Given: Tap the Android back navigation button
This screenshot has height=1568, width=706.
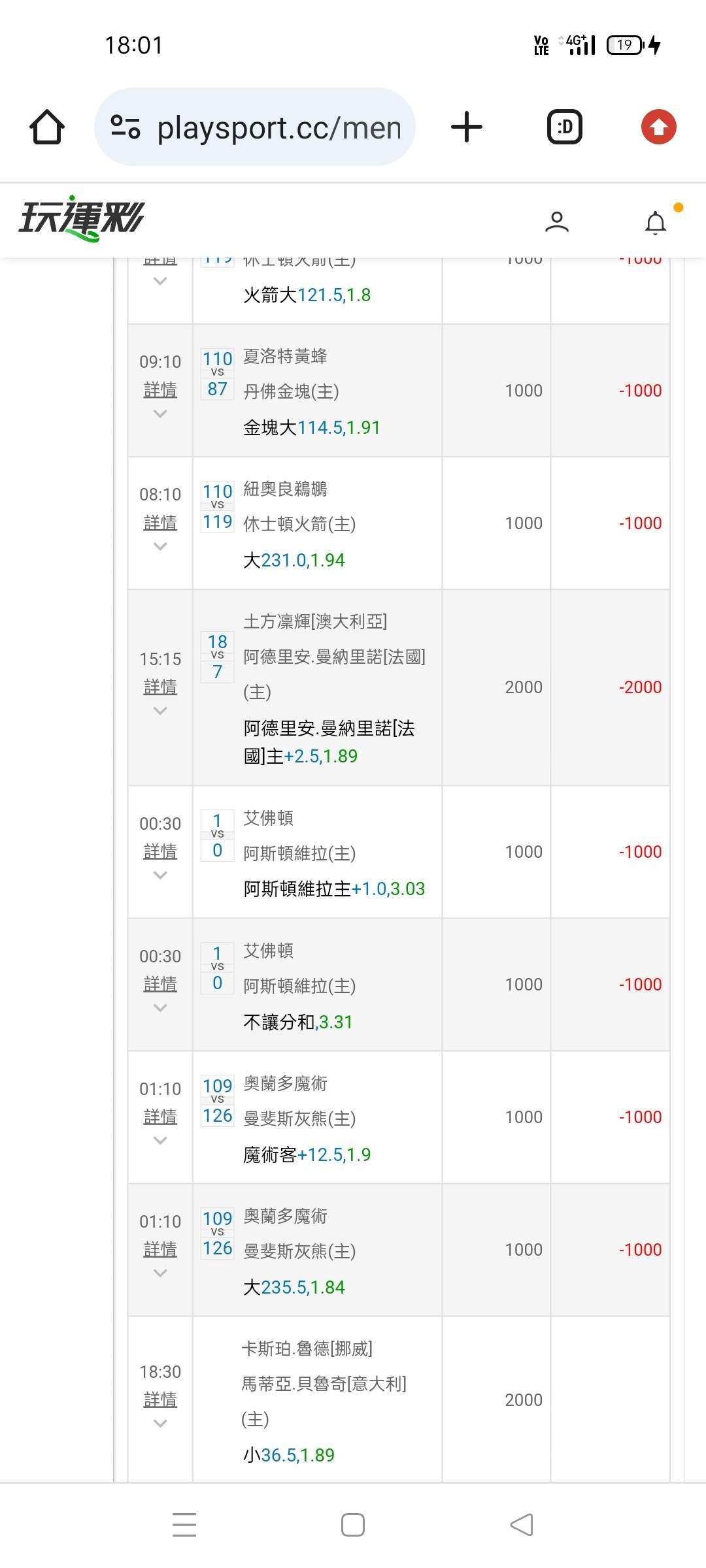Looking at the screenshot, I should click(522, 1525).
